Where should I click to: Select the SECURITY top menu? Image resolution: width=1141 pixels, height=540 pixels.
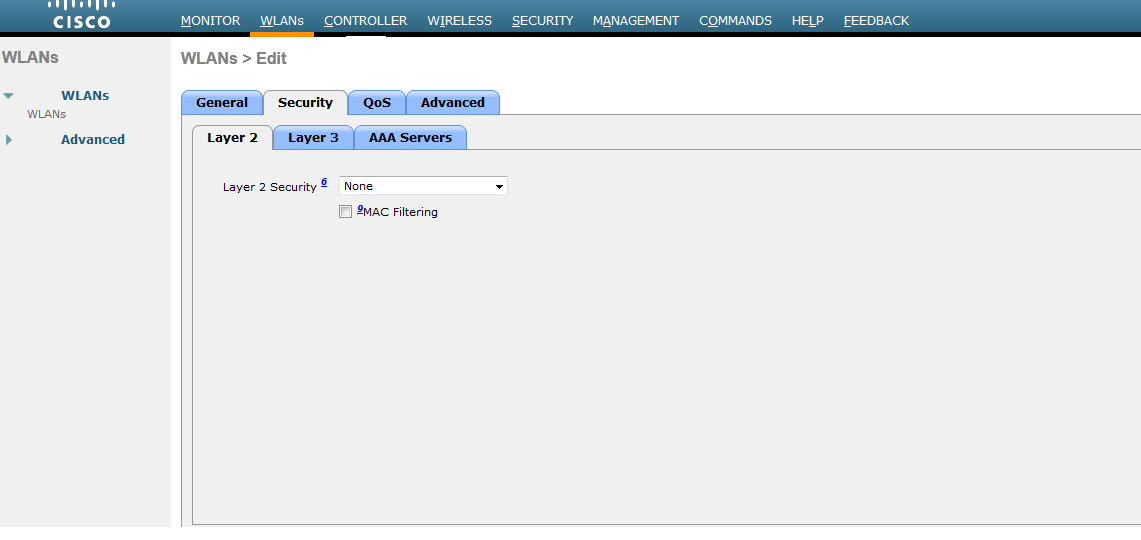click(542, 20)
